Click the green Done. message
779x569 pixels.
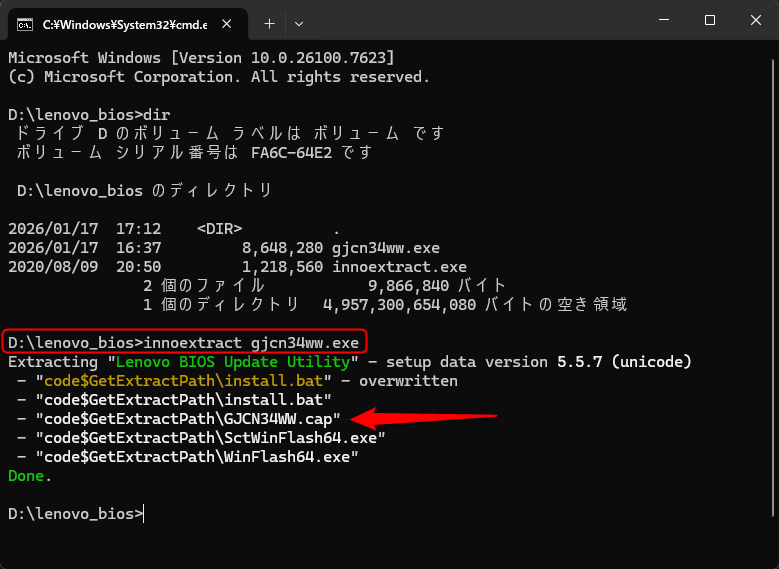(30, 476)
